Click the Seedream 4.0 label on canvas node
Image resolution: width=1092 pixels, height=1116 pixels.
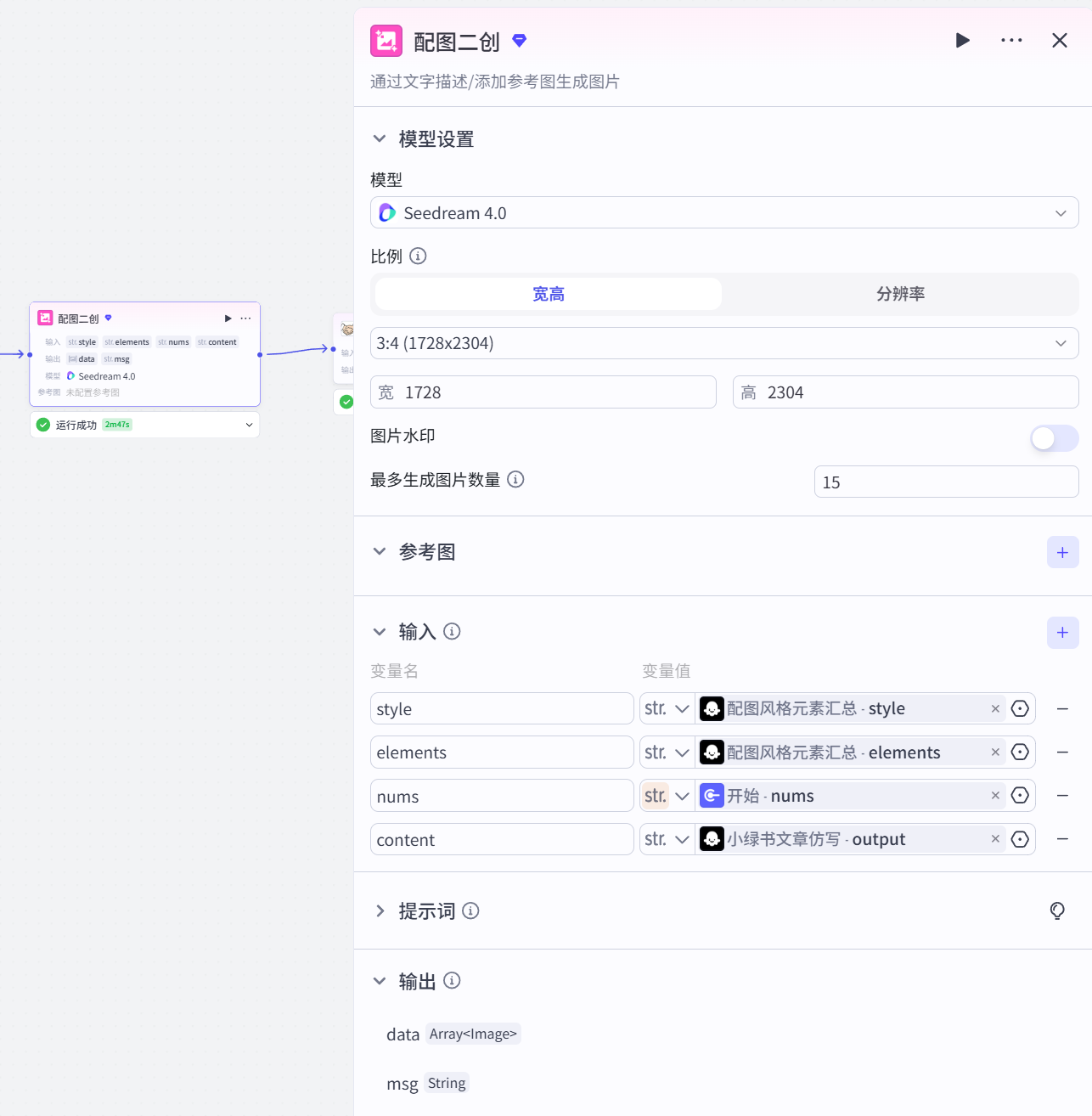tap(106, 376)
